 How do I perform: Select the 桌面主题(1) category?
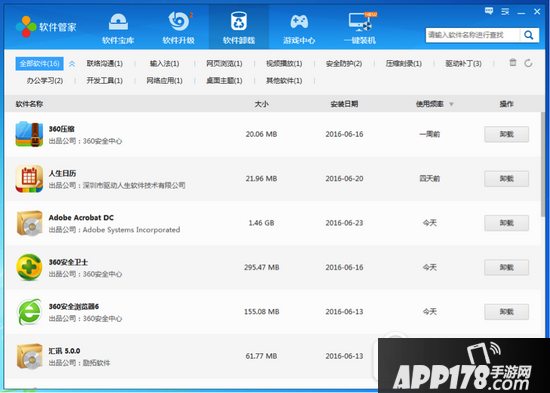224,81
